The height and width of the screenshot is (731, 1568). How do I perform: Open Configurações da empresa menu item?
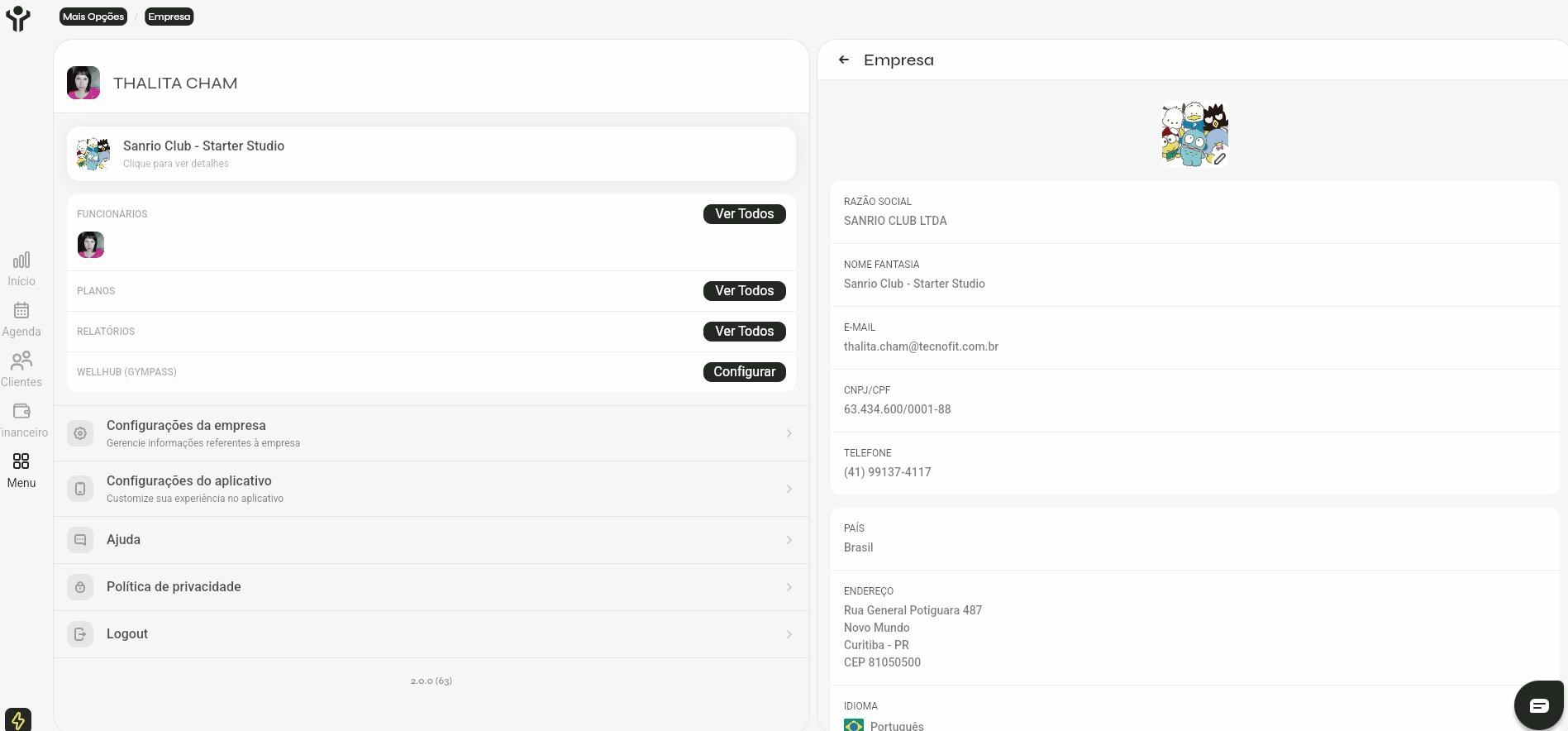[431, 433]
